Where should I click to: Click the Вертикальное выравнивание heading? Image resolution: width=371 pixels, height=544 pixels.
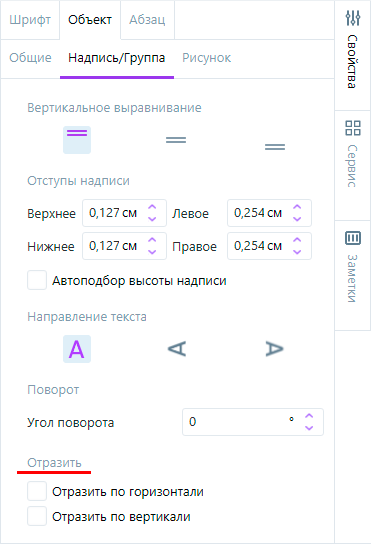114,108
